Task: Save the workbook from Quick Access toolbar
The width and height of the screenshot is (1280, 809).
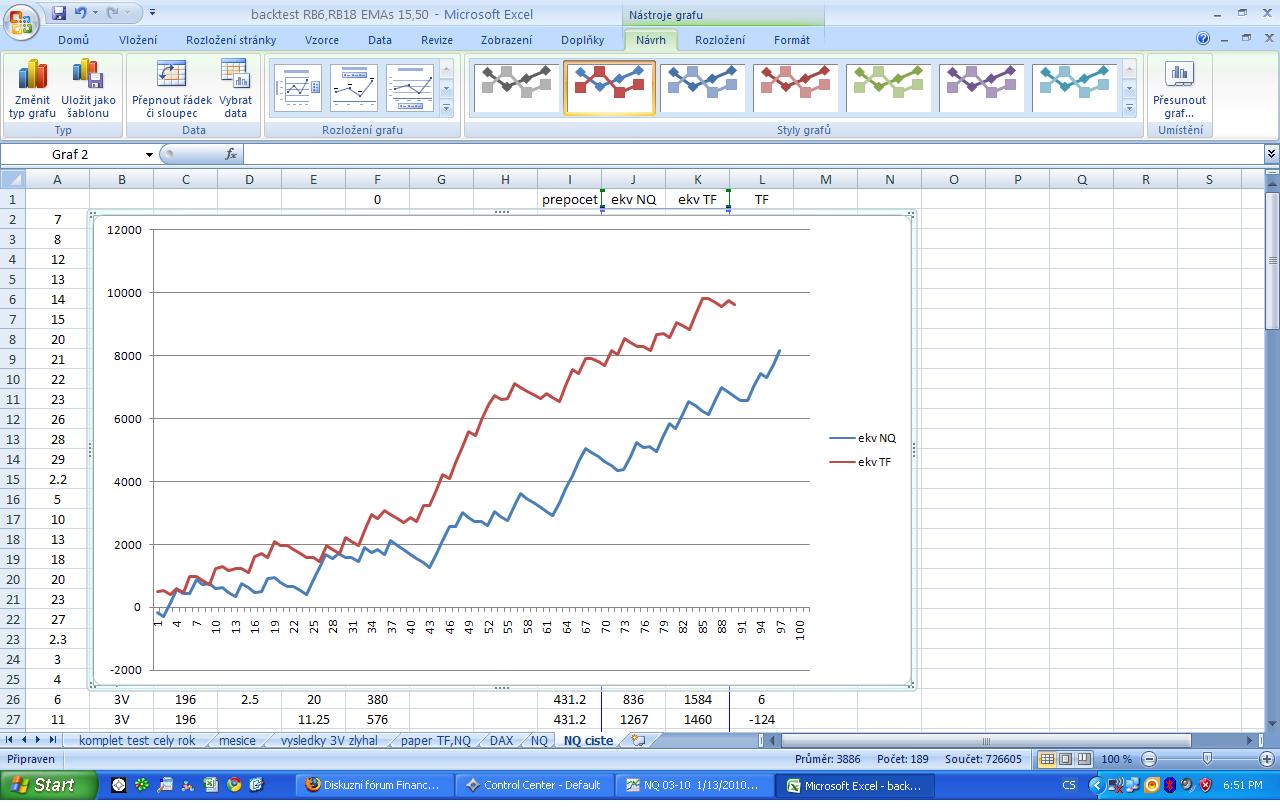Action: pos(58,14)
